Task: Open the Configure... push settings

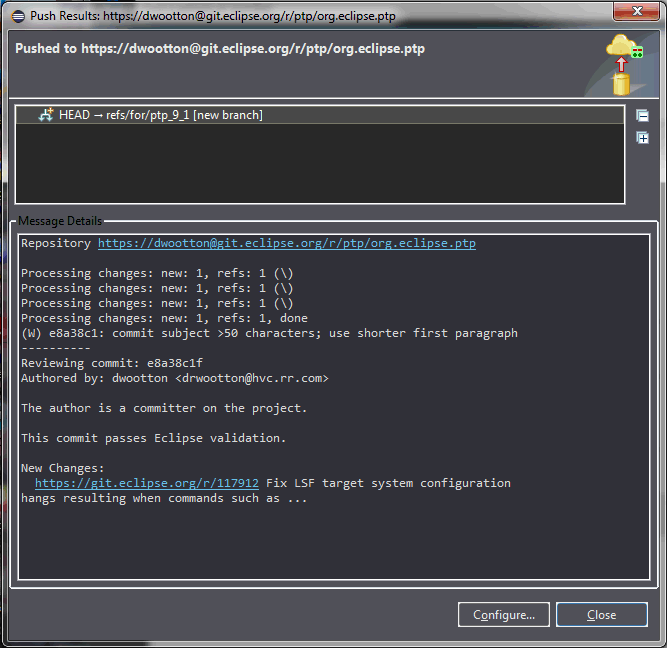Action: [x=504, y=615]
